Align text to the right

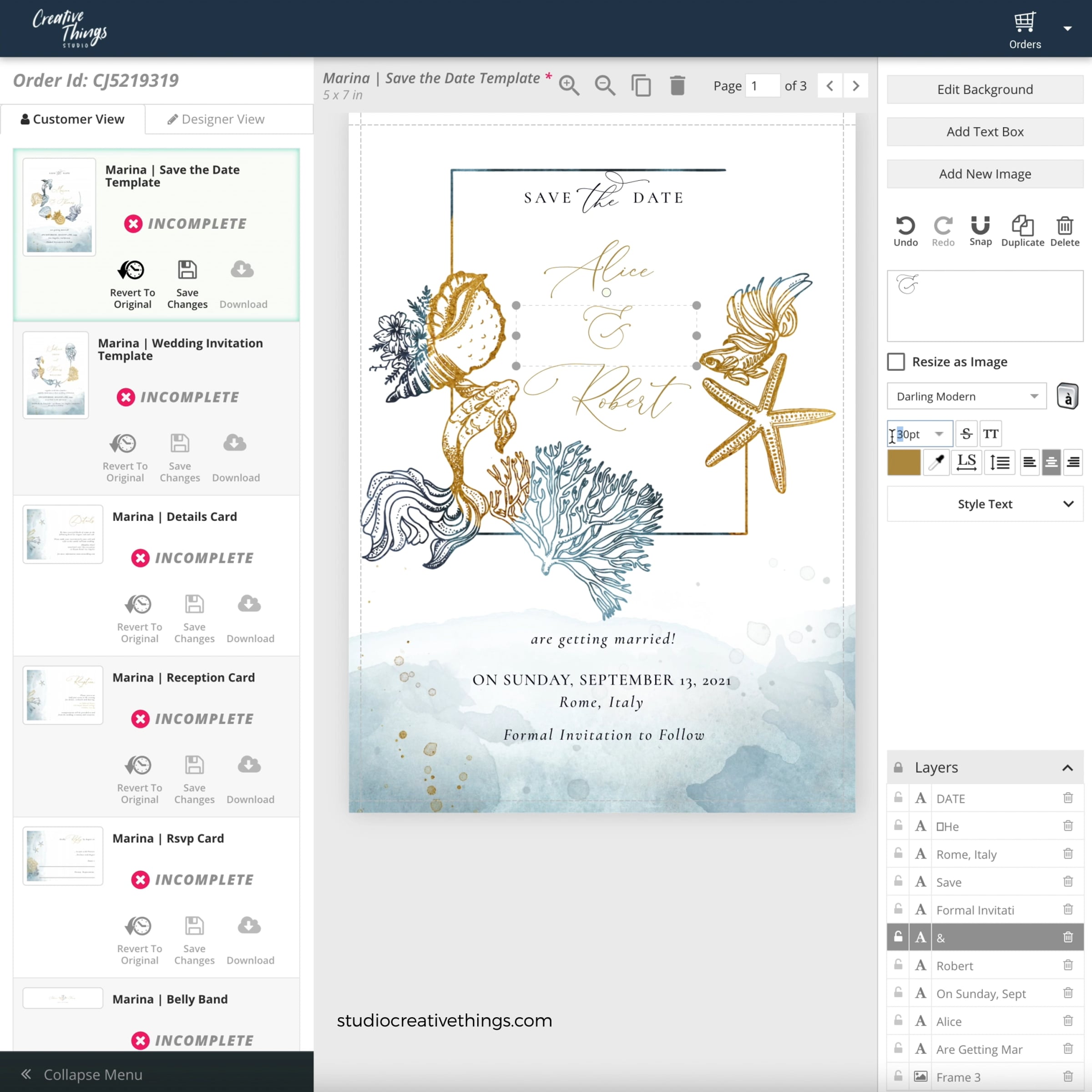pos(1073,462)
